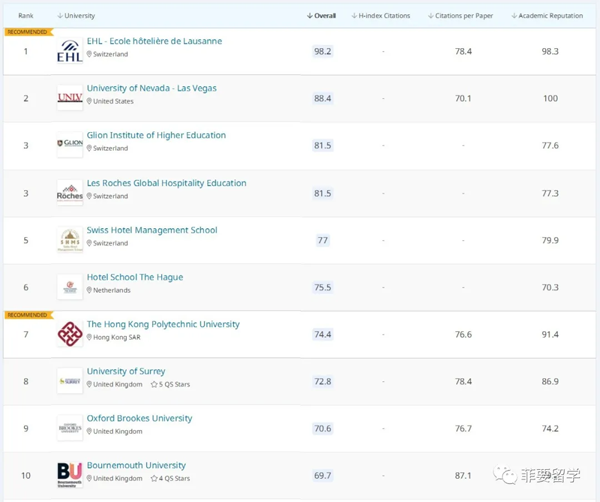Click Hotel School The Hague logo

(x=70, y=287)
